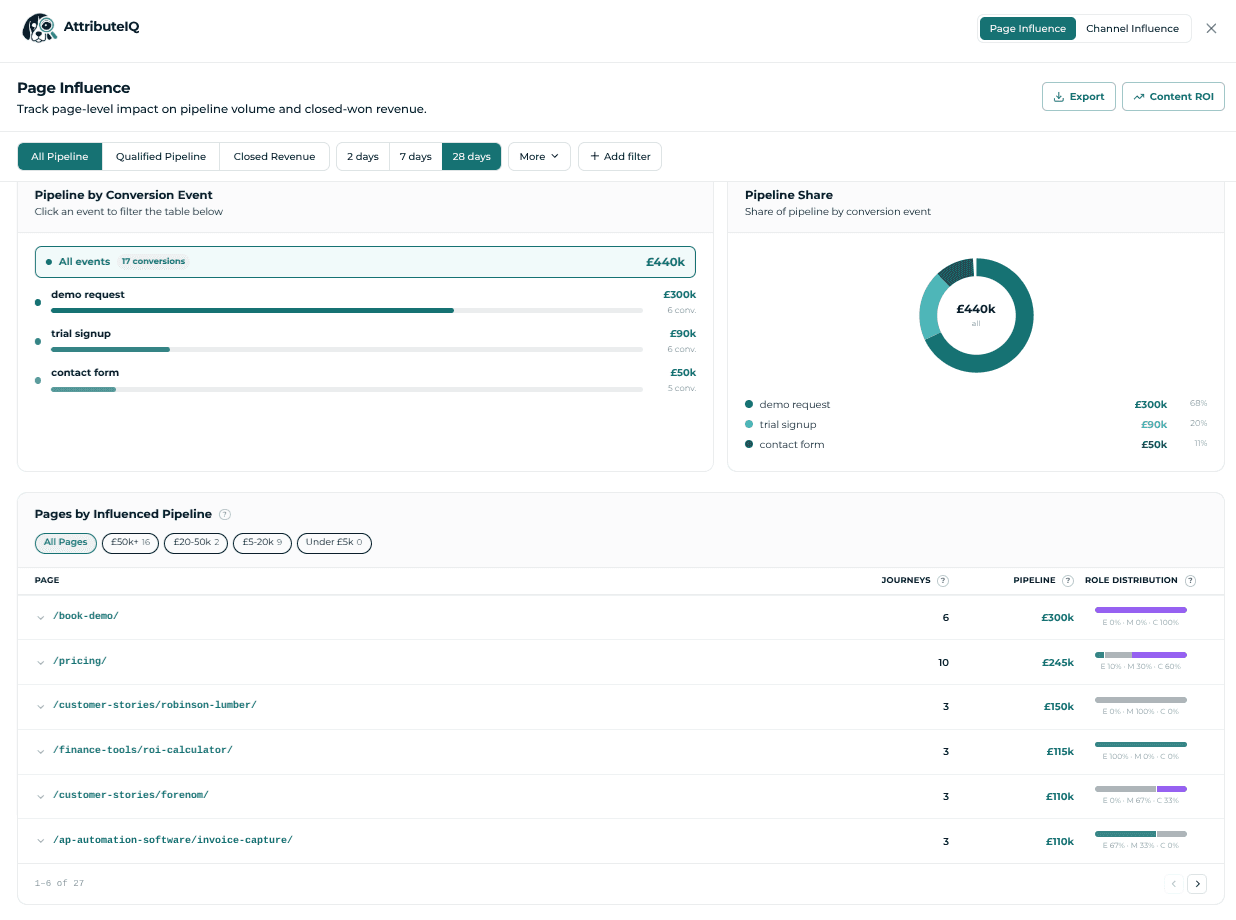This screenshot has height=920, width=1236.
Task: Click the AttributeIQ dog logo
Action: [x=39, y=28]
